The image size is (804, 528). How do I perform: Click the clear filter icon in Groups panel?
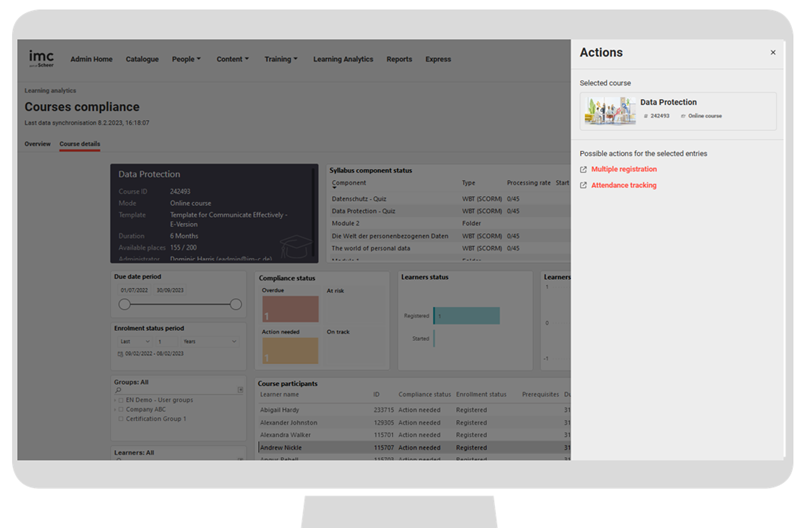pyautogui.click(x=240, y=389)
